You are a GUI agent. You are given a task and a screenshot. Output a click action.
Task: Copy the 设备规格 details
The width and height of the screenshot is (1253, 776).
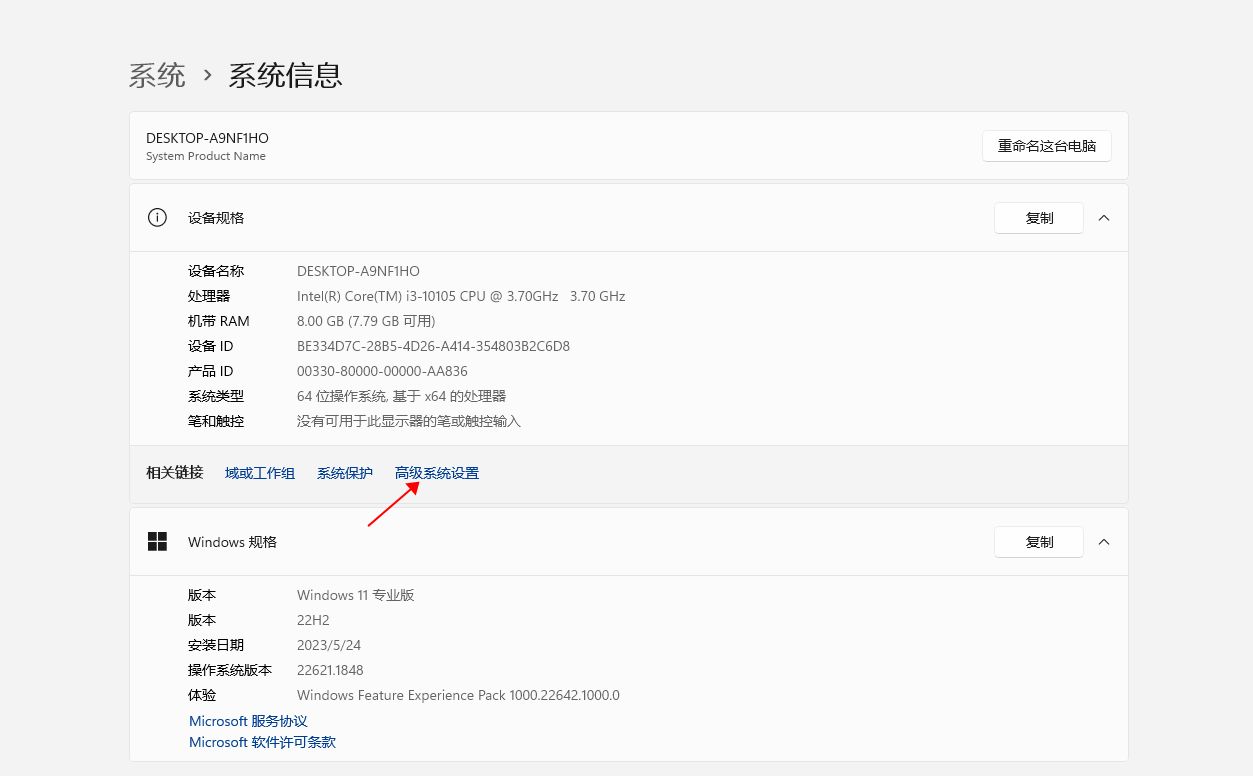tap(1039, 218)
